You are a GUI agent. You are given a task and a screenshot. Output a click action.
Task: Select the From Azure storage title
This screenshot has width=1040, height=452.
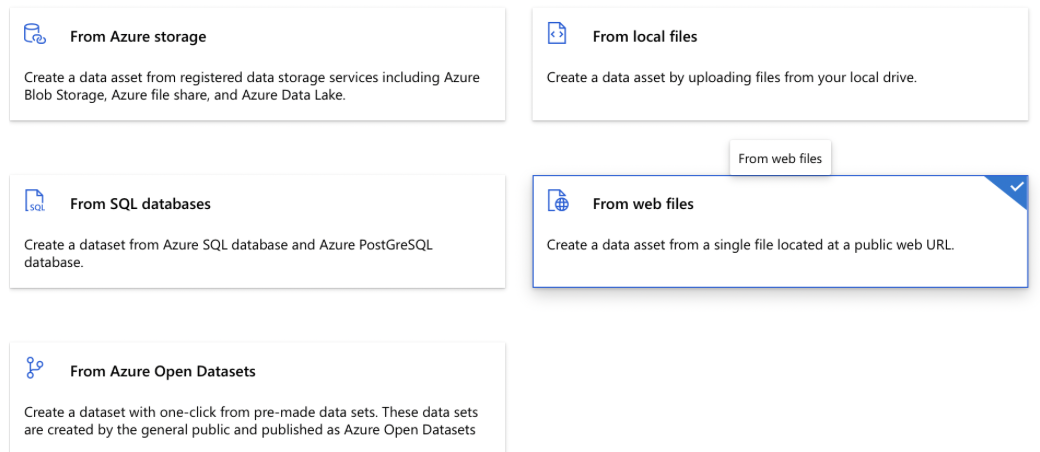point(138,37)
